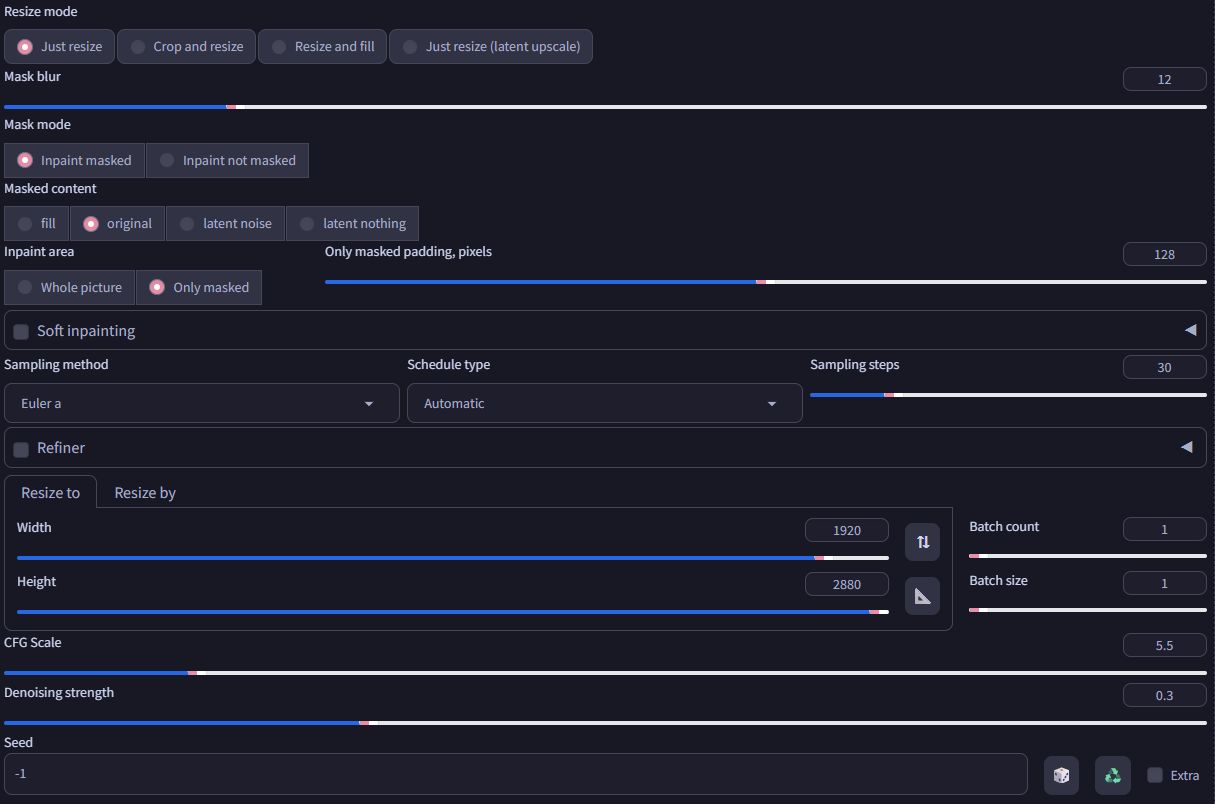The width and height of the screenshot is (1215, 804).
Task: Click the Sampling steps value field
Action: 1165,367
